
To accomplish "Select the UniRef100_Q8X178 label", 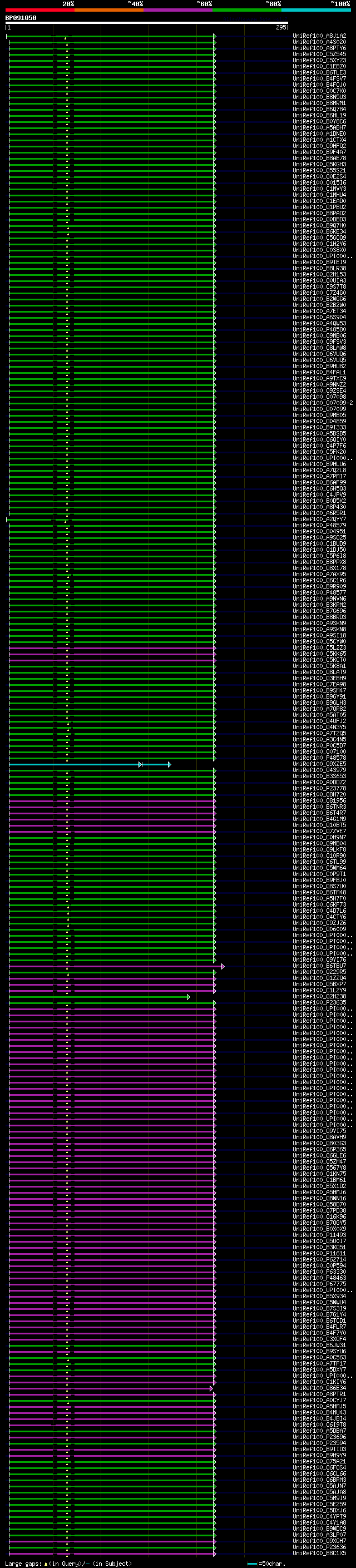I will 319,568.
